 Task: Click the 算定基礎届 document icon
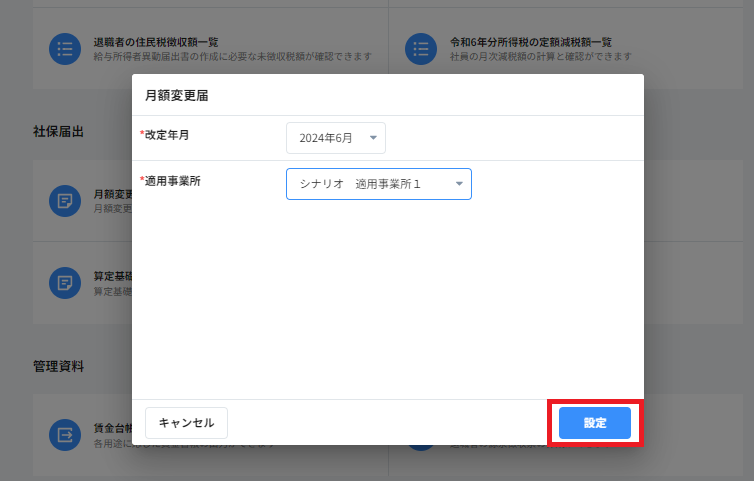point(65,282)
